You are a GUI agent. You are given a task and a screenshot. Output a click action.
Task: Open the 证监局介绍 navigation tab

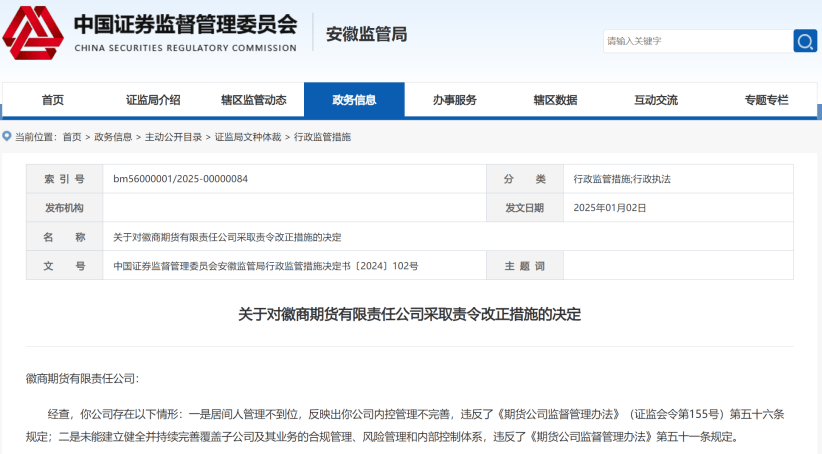point(153,100)
